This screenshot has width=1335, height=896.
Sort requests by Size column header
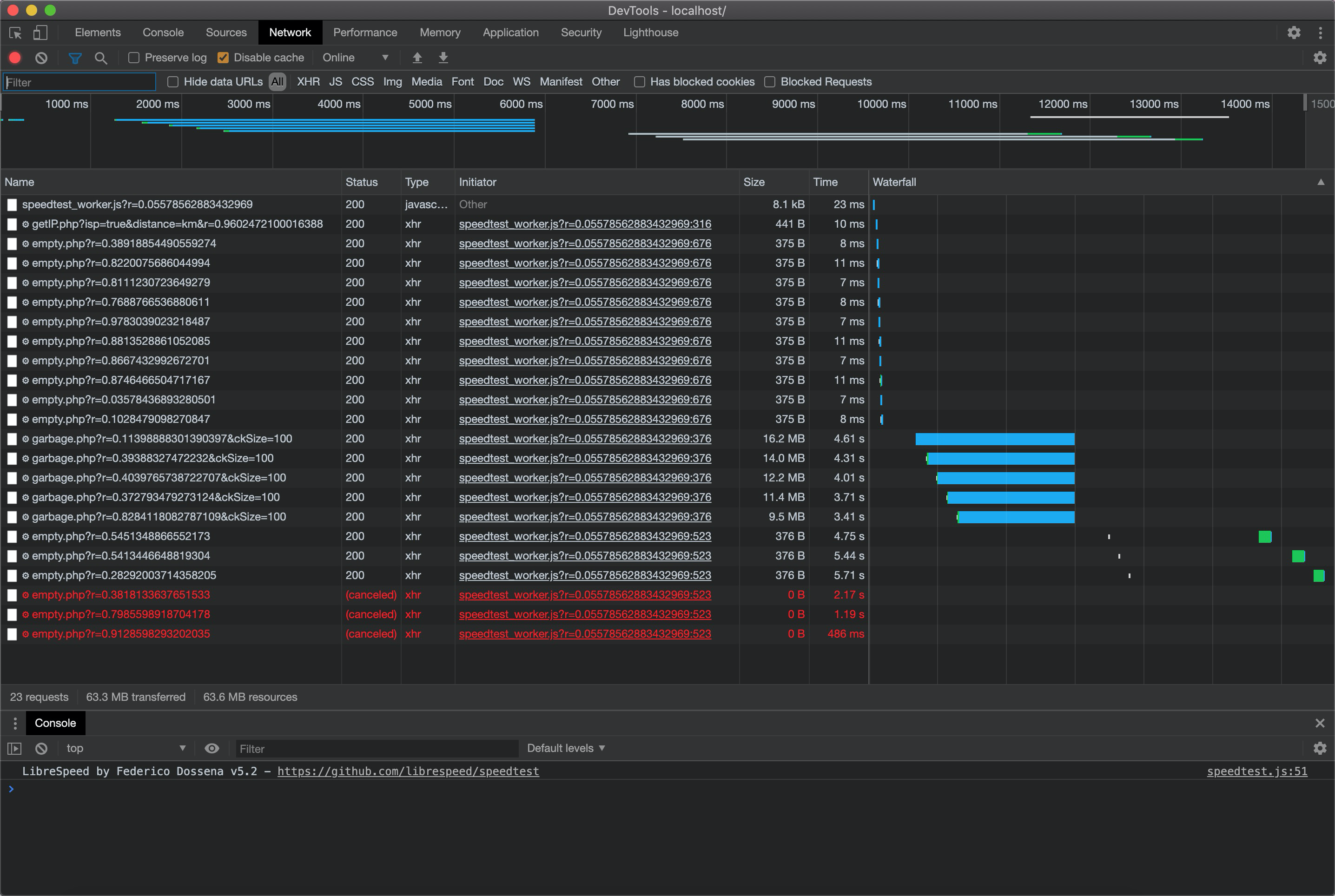[x=774, y=182]
